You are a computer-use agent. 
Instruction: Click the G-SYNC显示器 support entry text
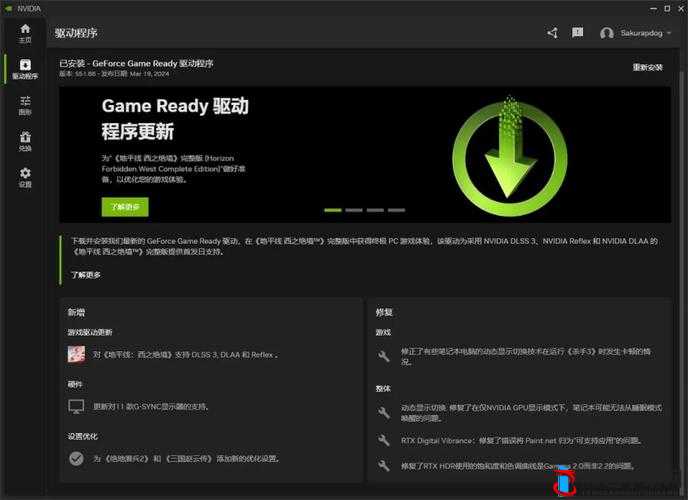pyautogui.click(x=150, y=407)
